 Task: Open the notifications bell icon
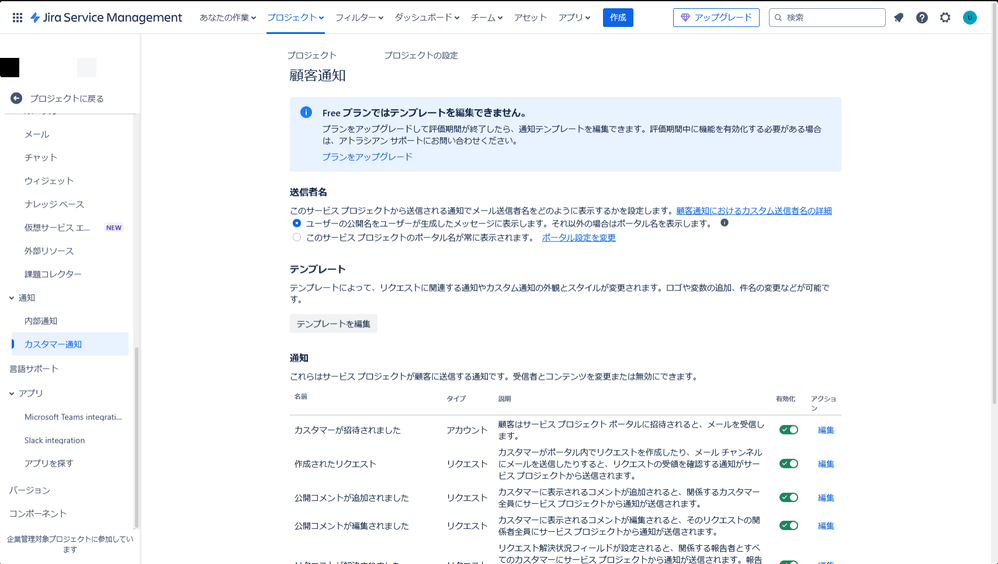899,18
